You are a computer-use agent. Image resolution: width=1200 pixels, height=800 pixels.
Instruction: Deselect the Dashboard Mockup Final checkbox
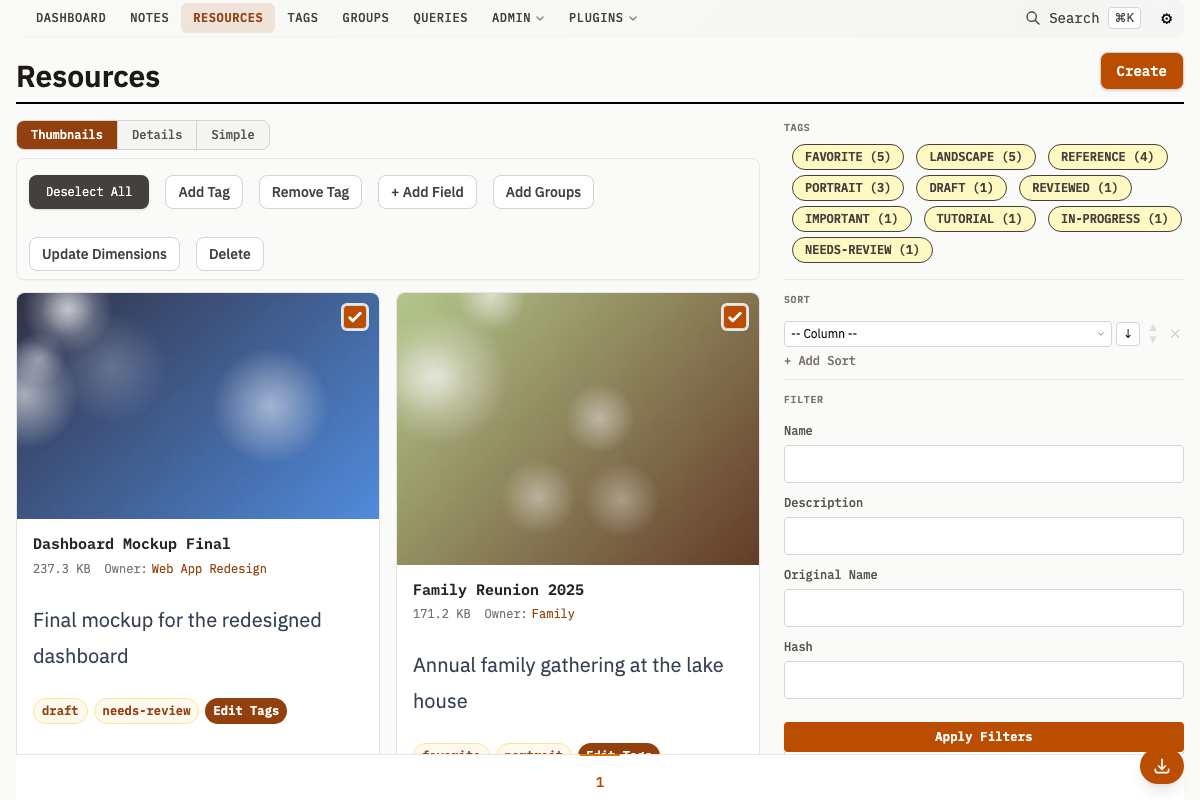(355, 317)
